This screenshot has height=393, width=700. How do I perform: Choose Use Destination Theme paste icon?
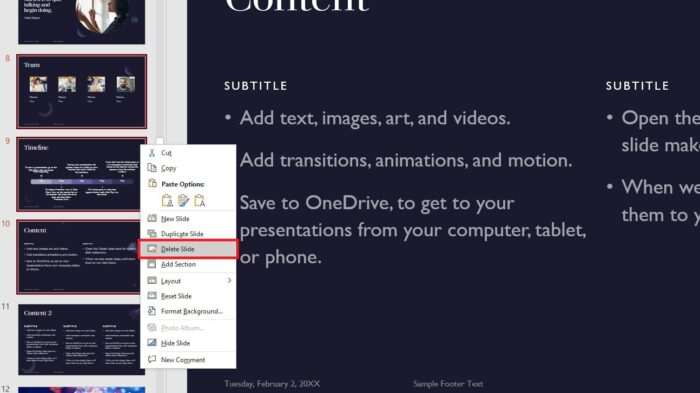click(x=167, y=201)
